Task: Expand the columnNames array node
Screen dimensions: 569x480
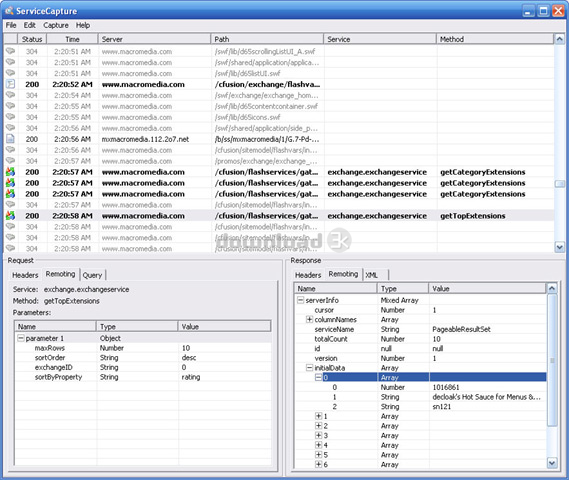Action: point(309,319)
